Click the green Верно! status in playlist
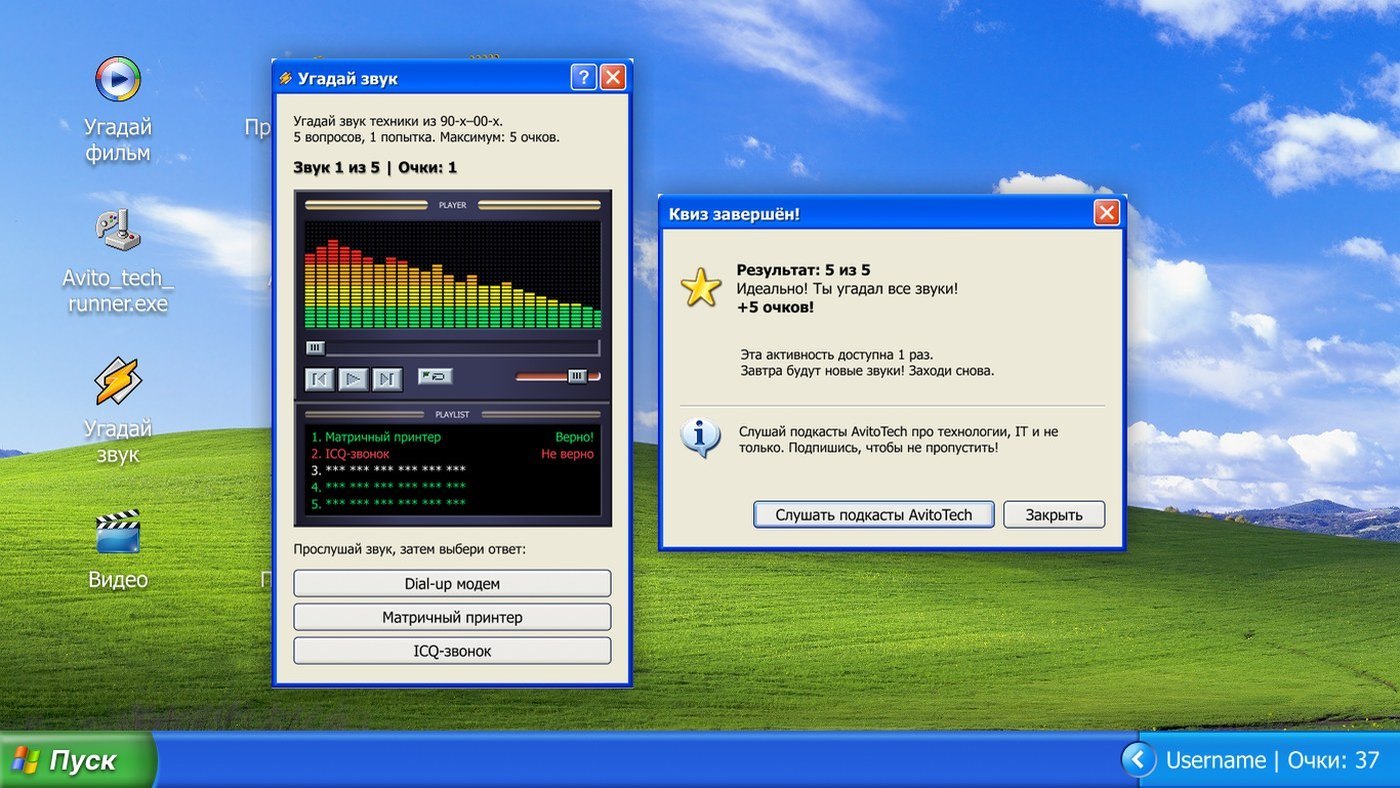This screenshot has width=1400, height=788. [x=574, y=437]
